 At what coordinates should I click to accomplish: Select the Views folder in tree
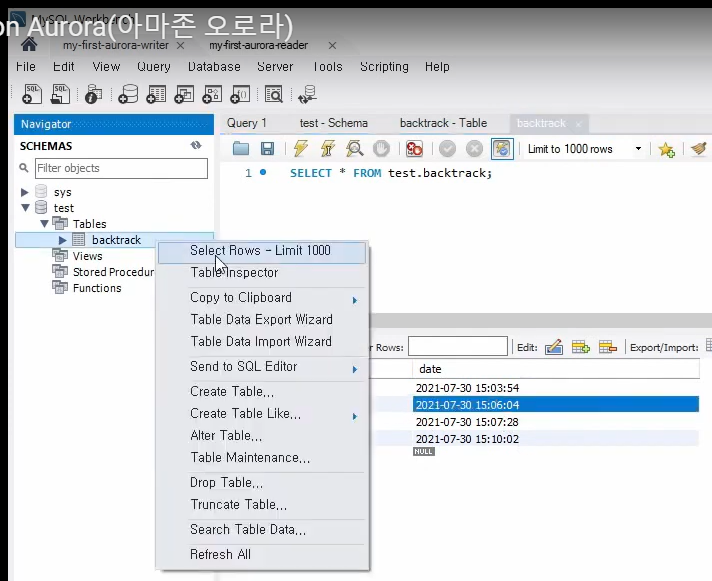point(87,256)
